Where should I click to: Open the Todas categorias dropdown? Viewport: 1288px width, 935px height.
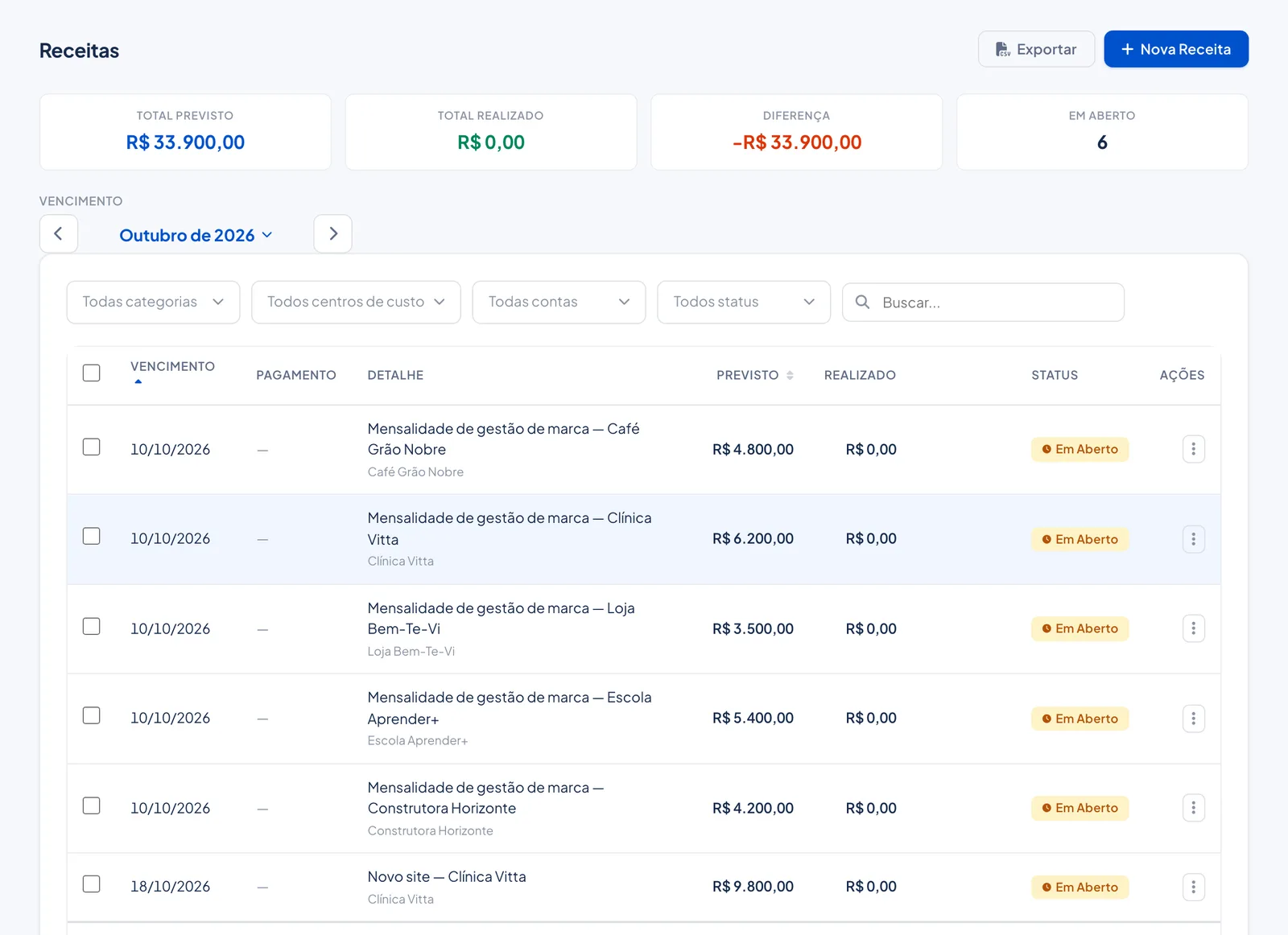click(153, 302)
